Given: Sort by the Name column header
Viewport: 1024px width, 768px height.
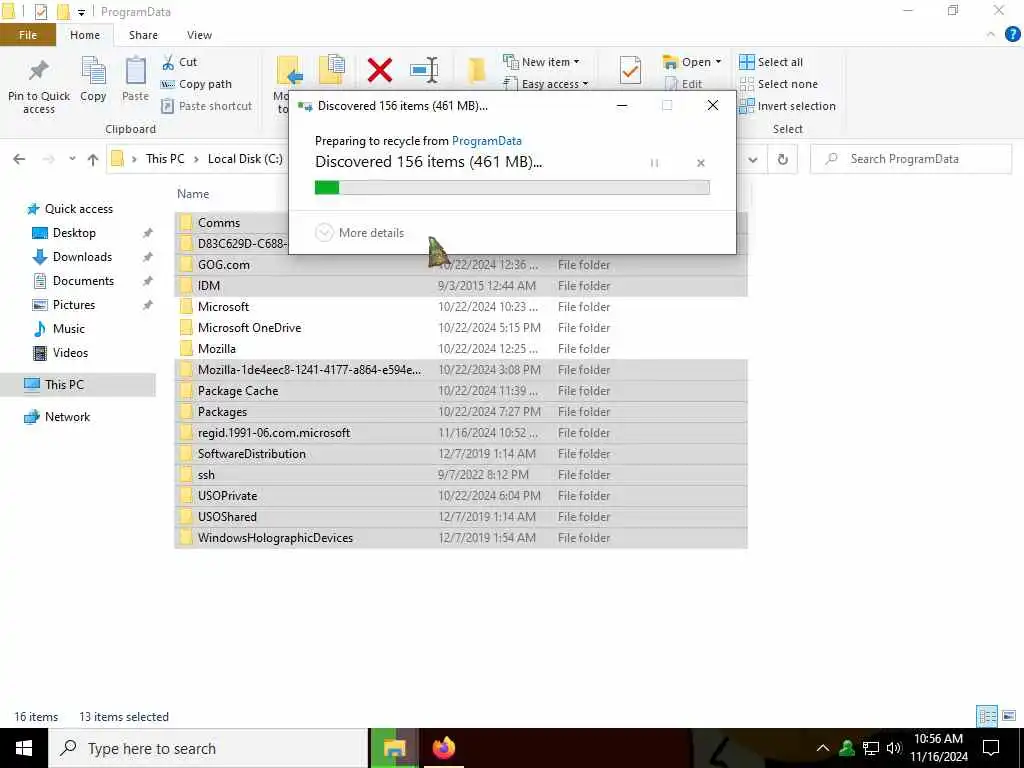Looking at the screenshot, I should click(193, 194).
